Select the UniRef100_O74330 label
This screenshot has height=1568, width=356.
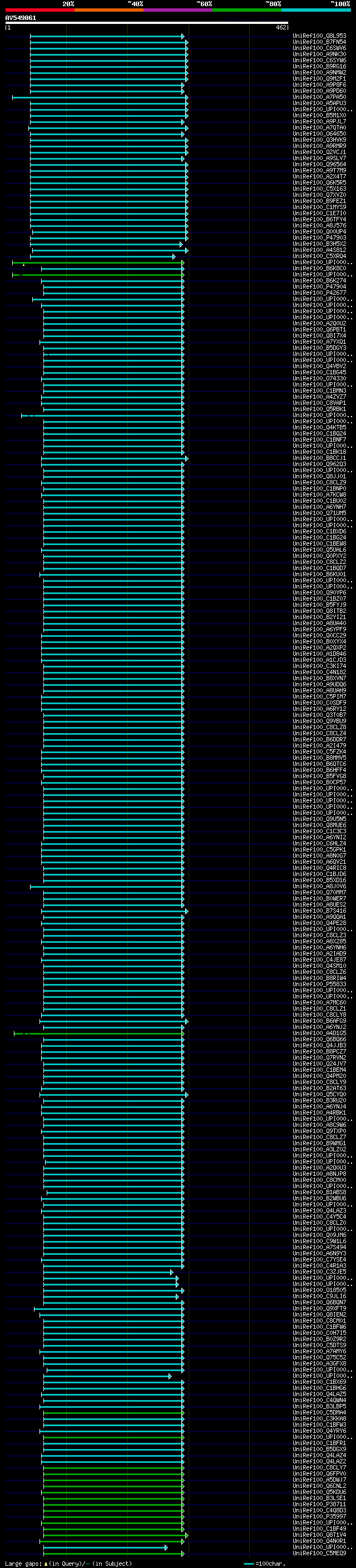[x=319, y=378]
